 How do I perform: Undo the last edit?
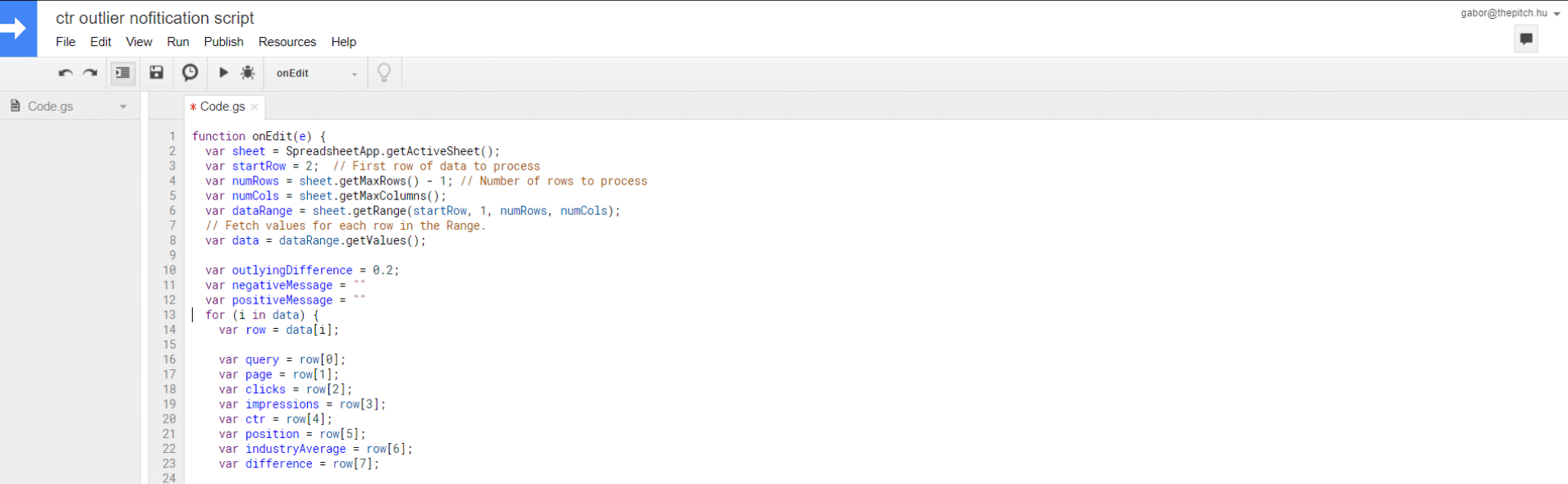[x=66, y=73]
